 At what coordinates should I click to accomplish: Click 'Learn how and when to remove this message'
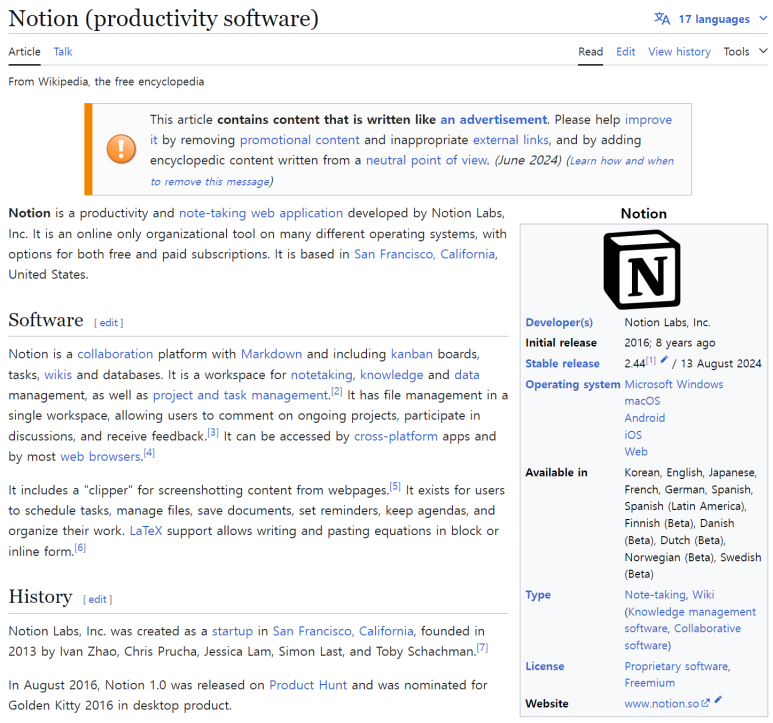coord(412,171)
